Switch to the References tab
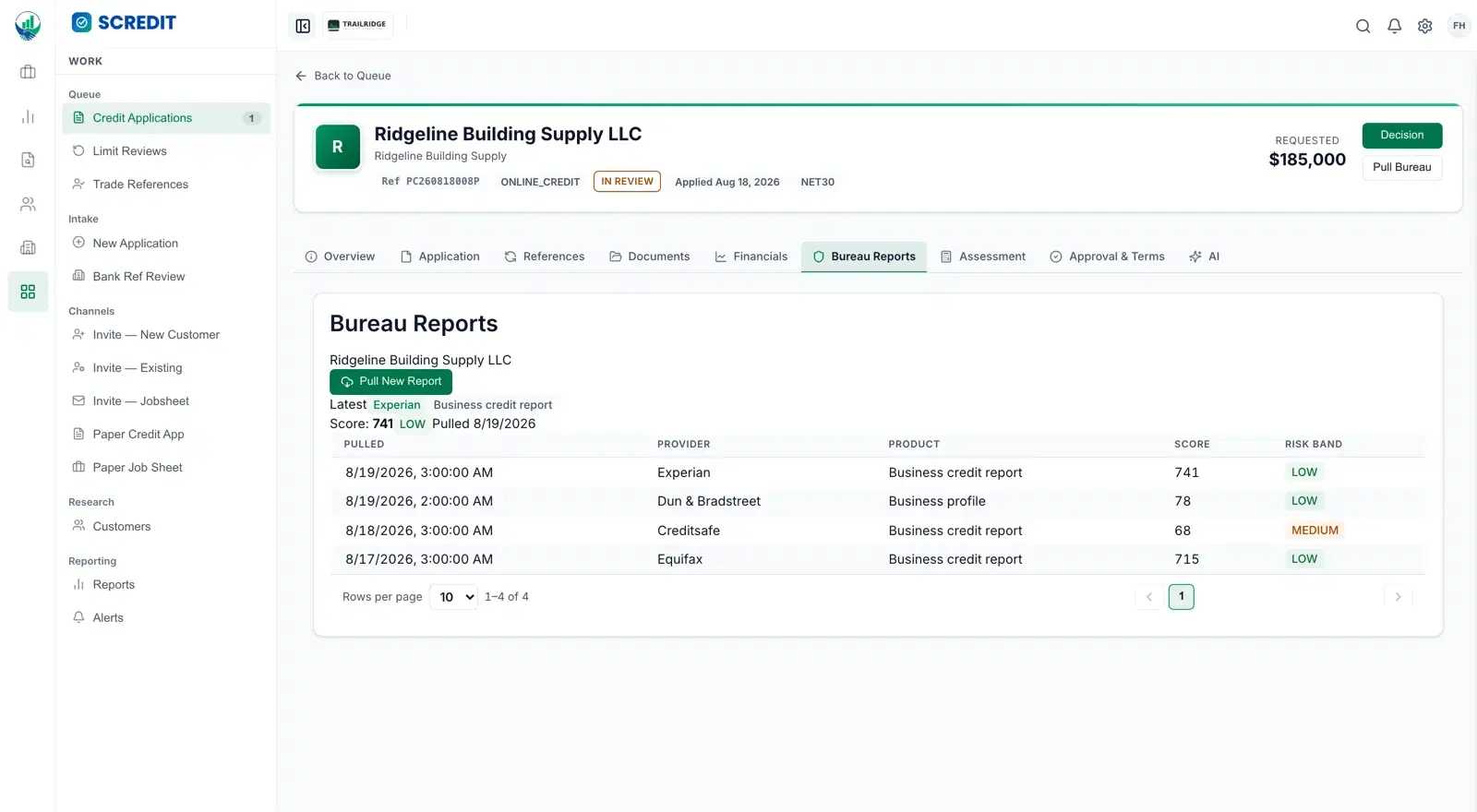1477x812 pixels. point(545,257)
